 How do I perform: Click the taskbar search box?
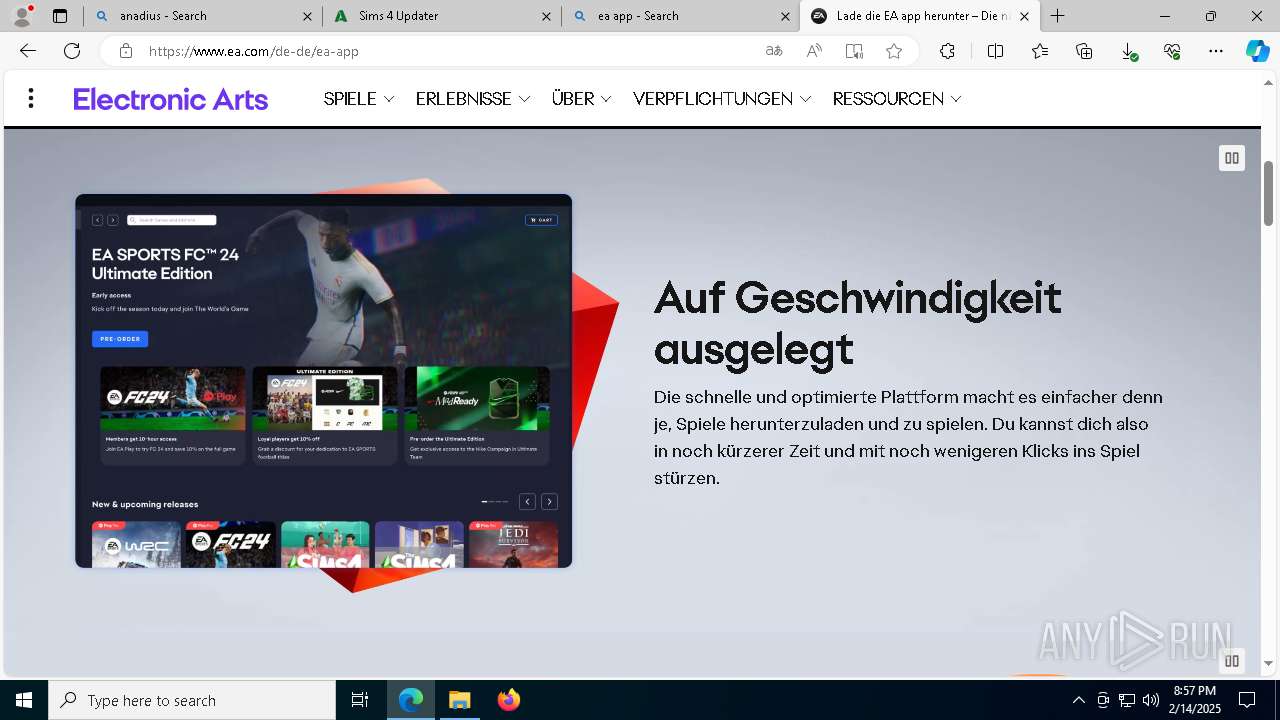[x=192, y=700]
